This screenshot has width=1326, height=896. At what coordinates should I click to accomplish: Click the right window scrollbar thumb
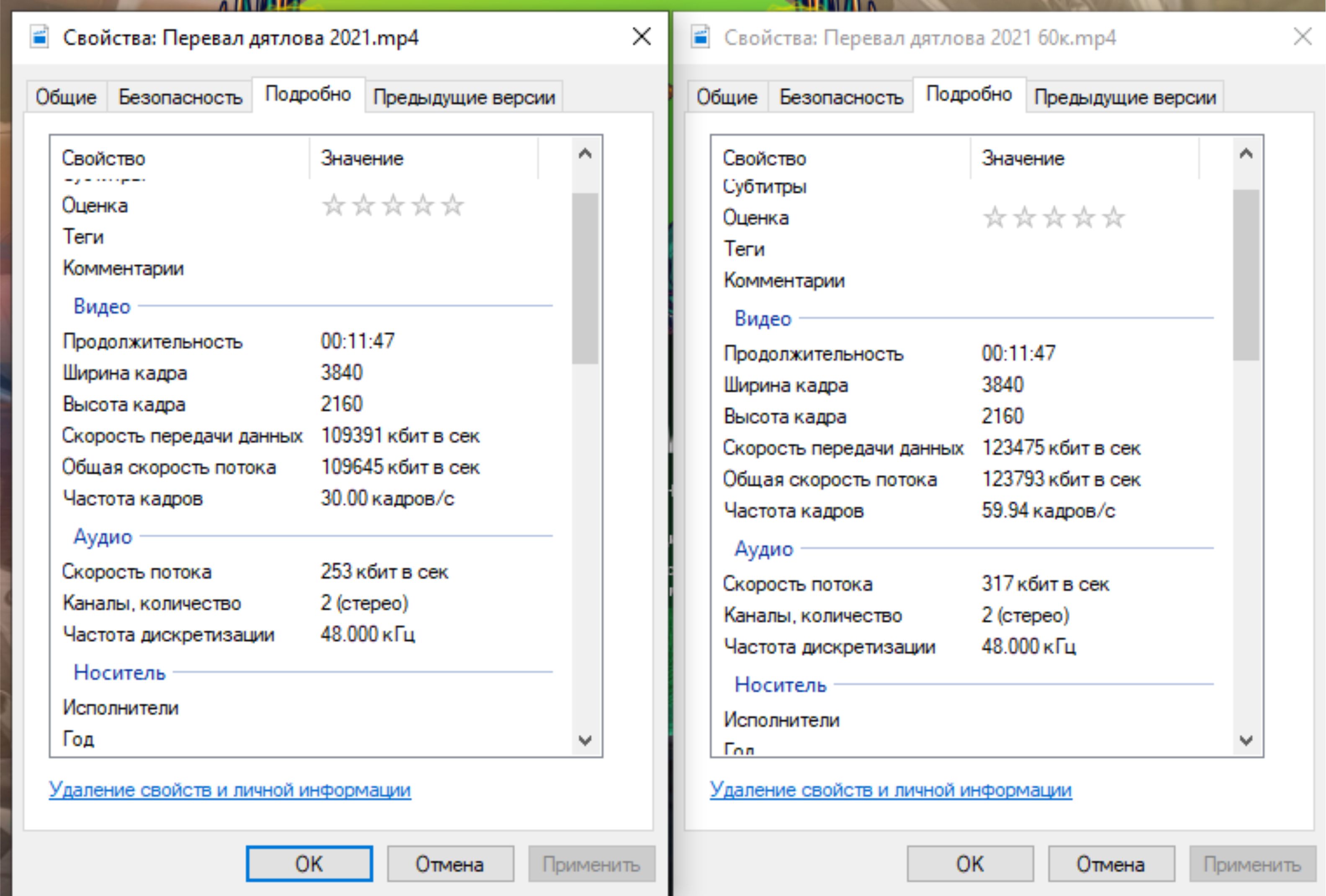pos(1246,275)
